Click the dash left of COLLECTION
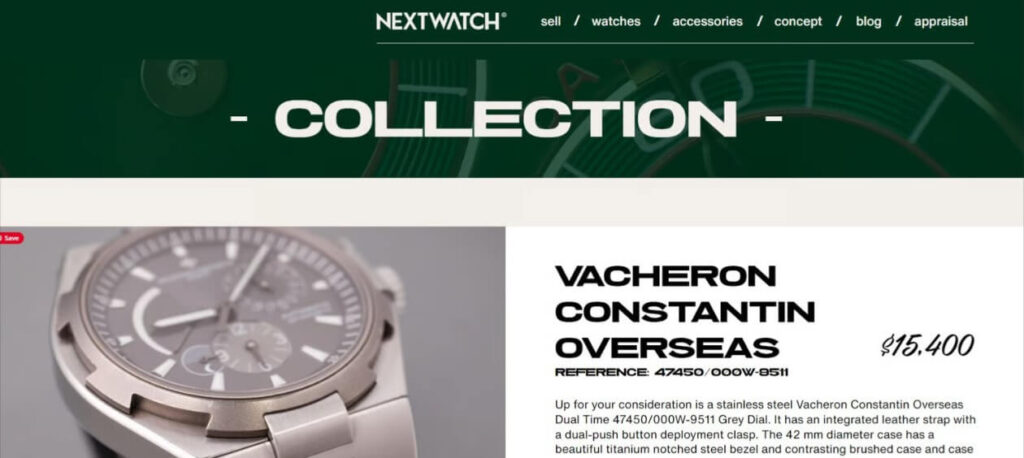This screenshot has width=1024, height=458. pyautogui.click(x=238, y=119)
